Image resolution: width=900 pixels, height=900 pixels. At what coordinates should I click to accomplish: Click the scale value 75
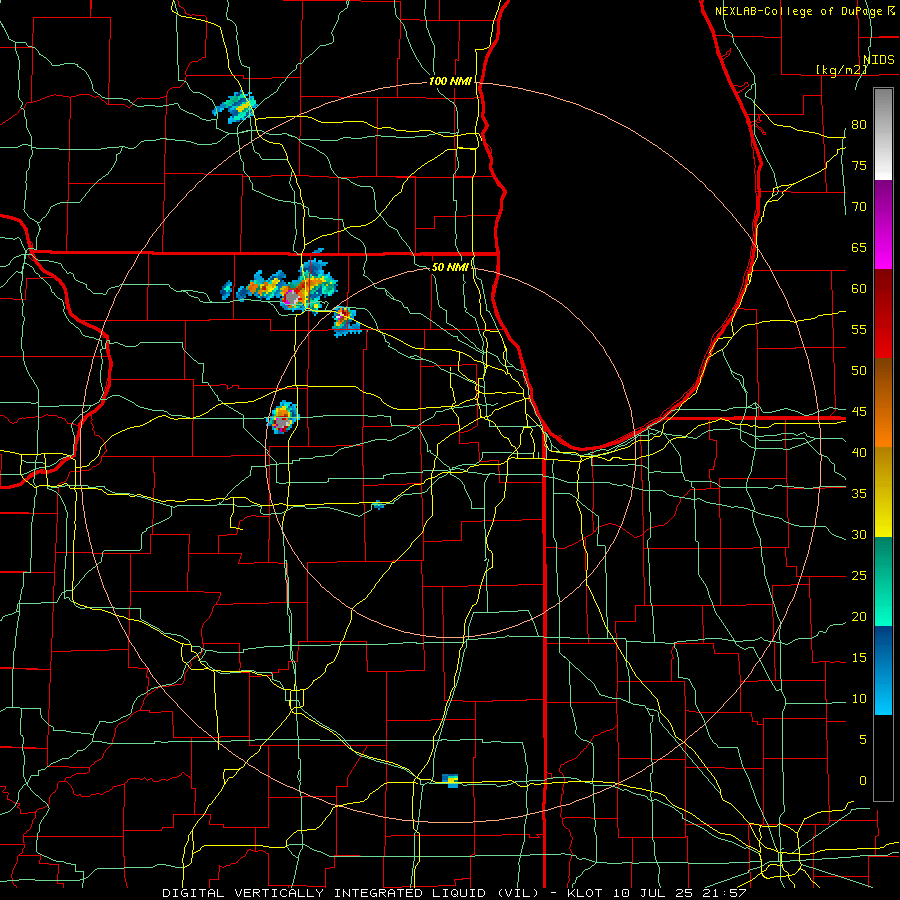pyautogui.click(x=859, y=166)
